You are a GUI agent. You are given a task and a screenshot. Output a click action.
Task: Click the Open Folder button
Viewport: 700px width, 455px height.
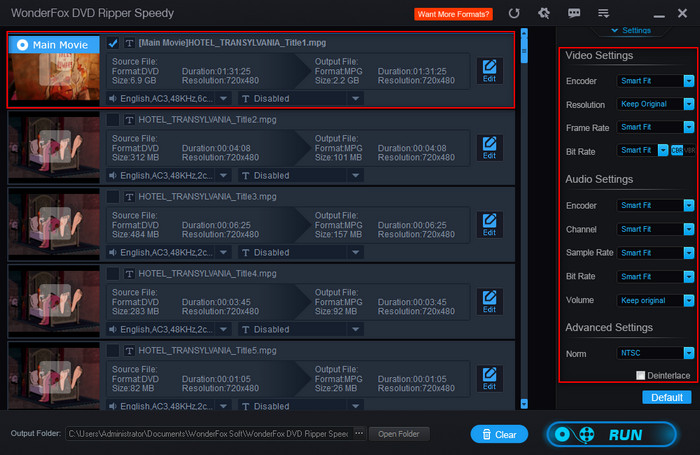pos(399,434)
